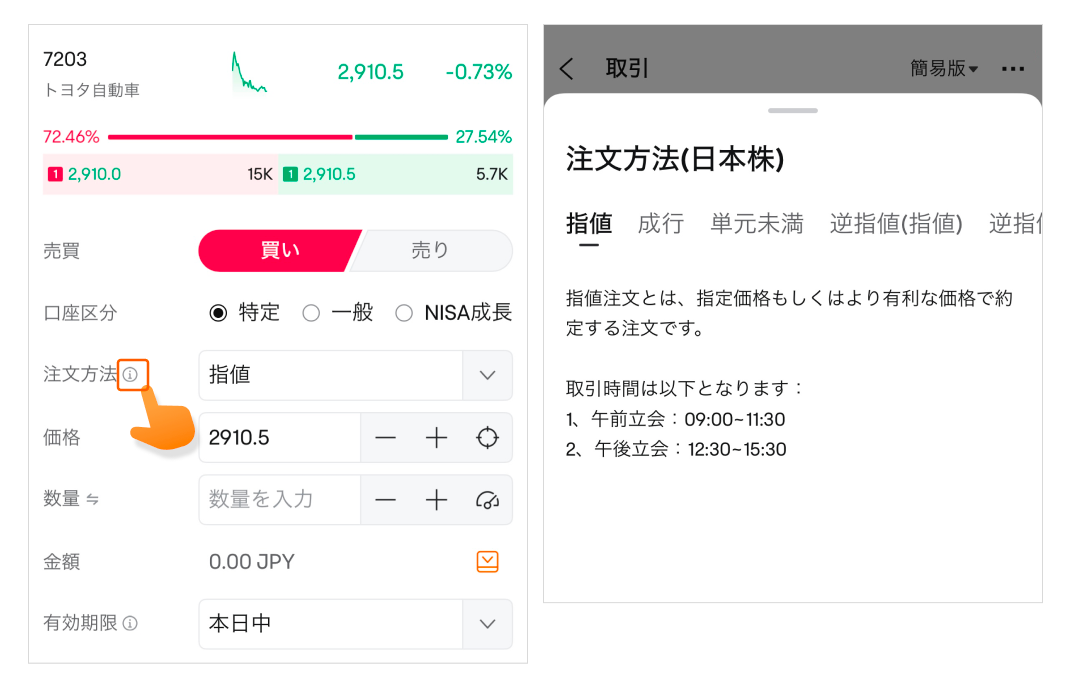Viewport: 1071px width, 688px height.
Task: Open the three-dot more options menu
Action: 1013,69
